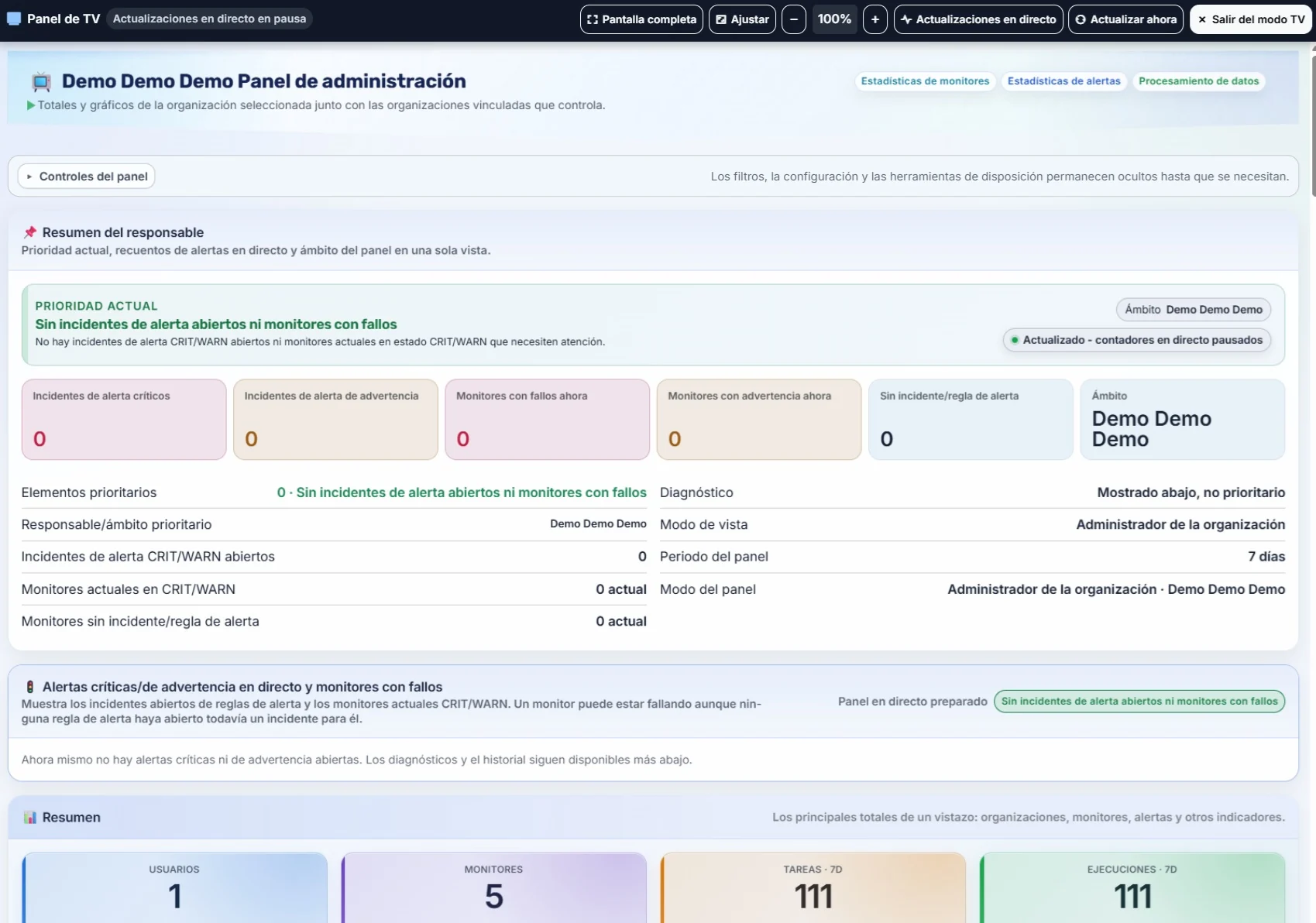Select the Monitores con fallos ahora card
The height and width of the screenshot is (923, 1316).
coord(547,420)
